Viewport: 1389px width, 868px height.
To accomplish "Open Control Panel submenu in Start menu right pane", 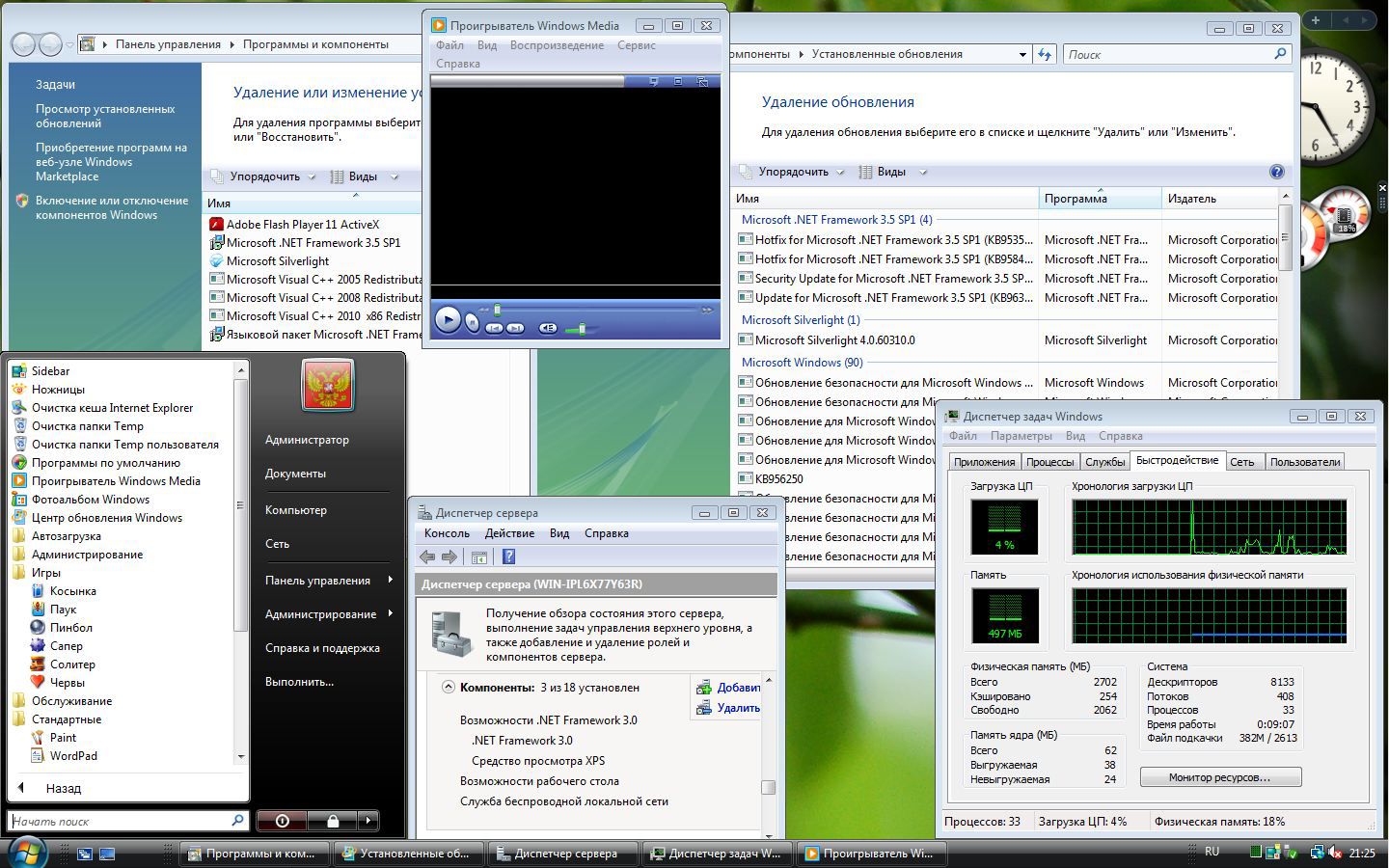I will [329, 581].
